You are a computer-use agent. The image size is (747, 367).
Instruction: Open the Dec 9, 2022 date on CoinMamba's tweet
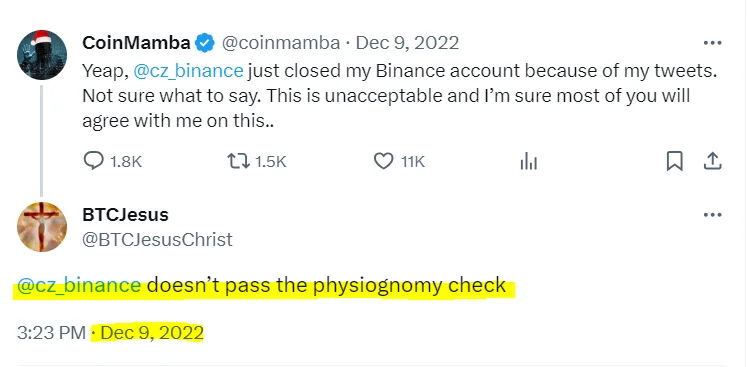click(x=407, y=43)
